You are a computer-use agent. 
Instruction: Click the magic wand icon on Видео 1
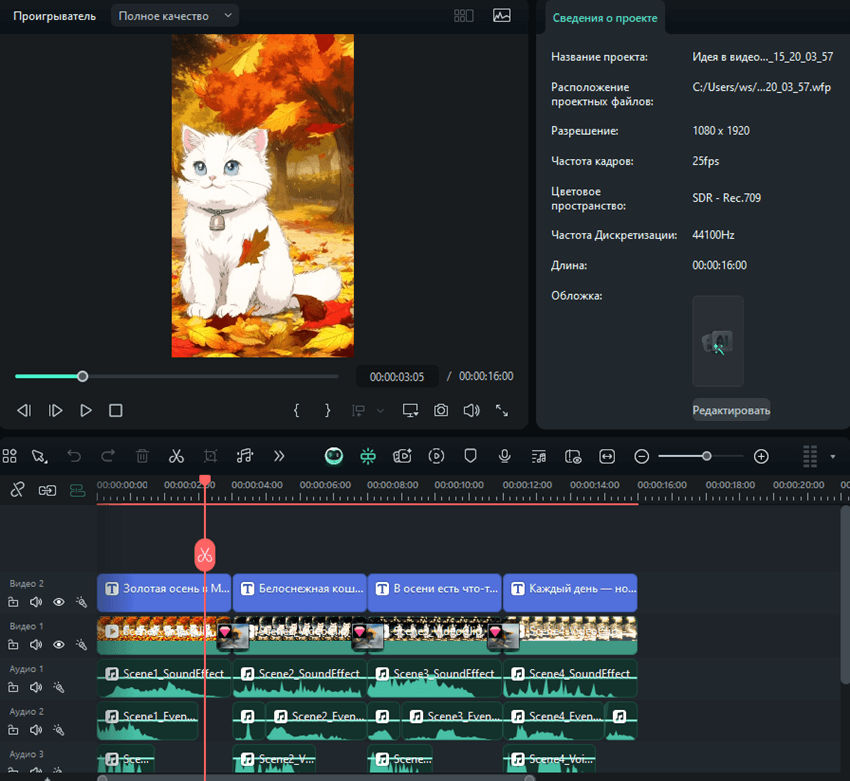81,644
